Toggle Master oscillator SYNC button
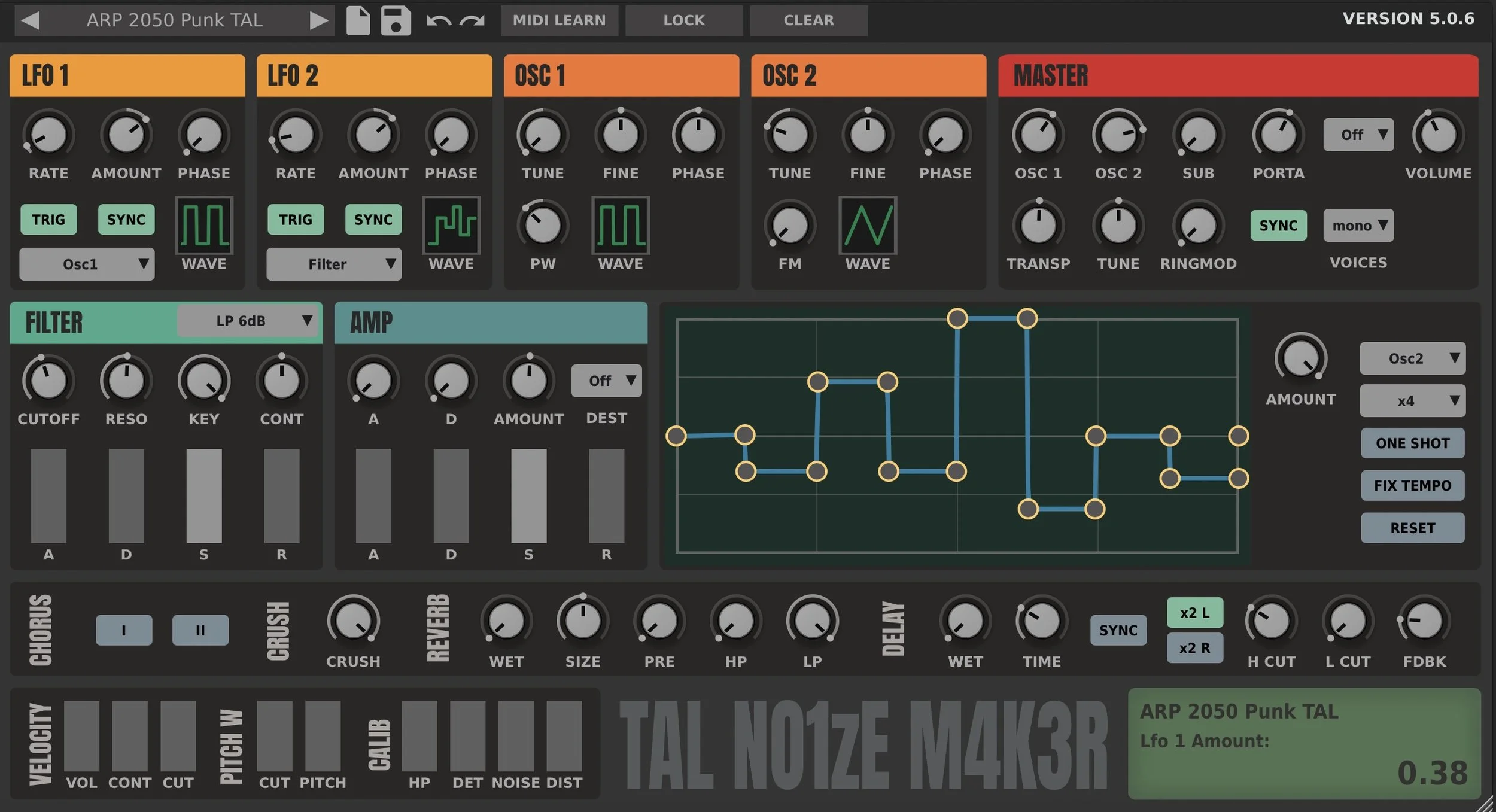The width and height of the screenshot is (1496, 812). click(x=1278, y=226)
